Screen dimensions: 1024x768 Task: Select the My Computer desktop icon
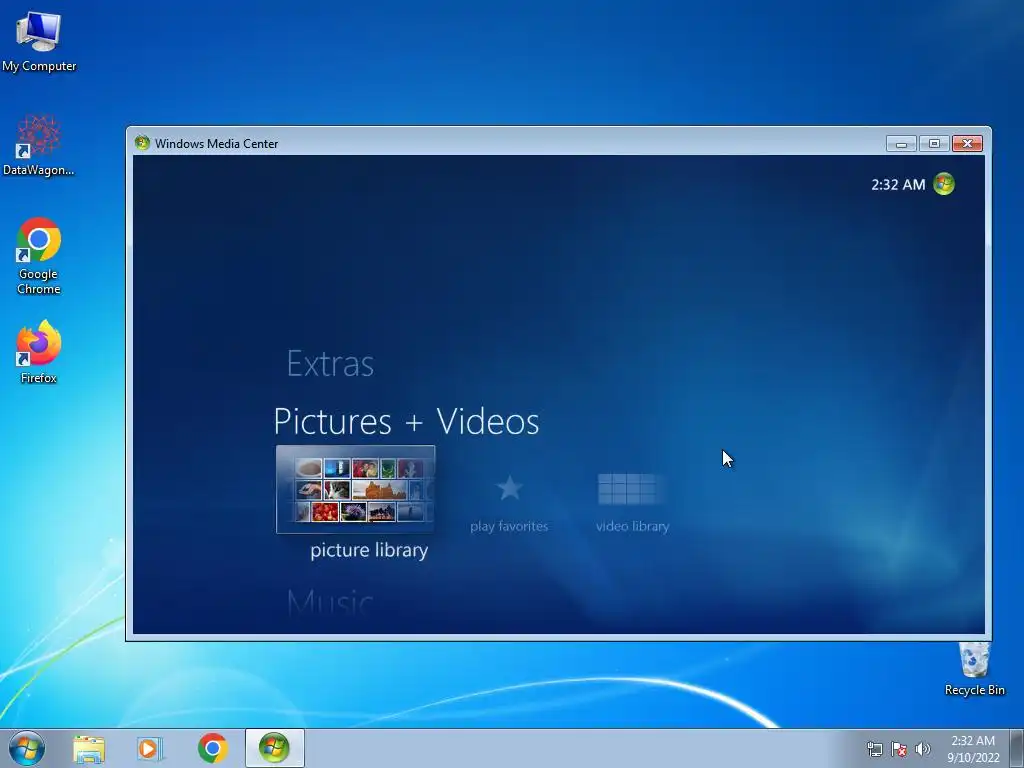39,42
